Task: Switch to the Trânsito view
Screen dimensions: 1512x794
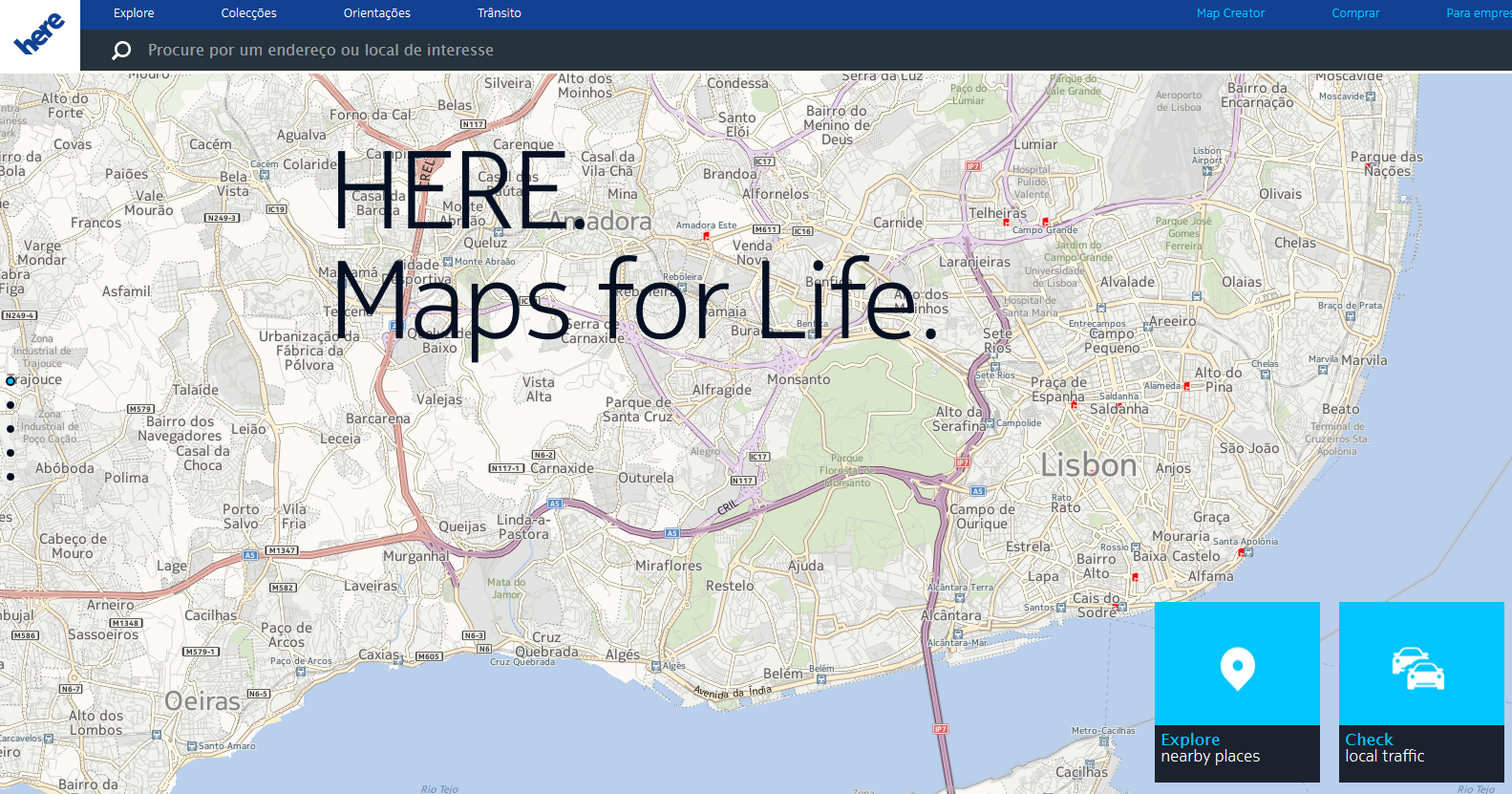Action: click(x=499, y=13)
